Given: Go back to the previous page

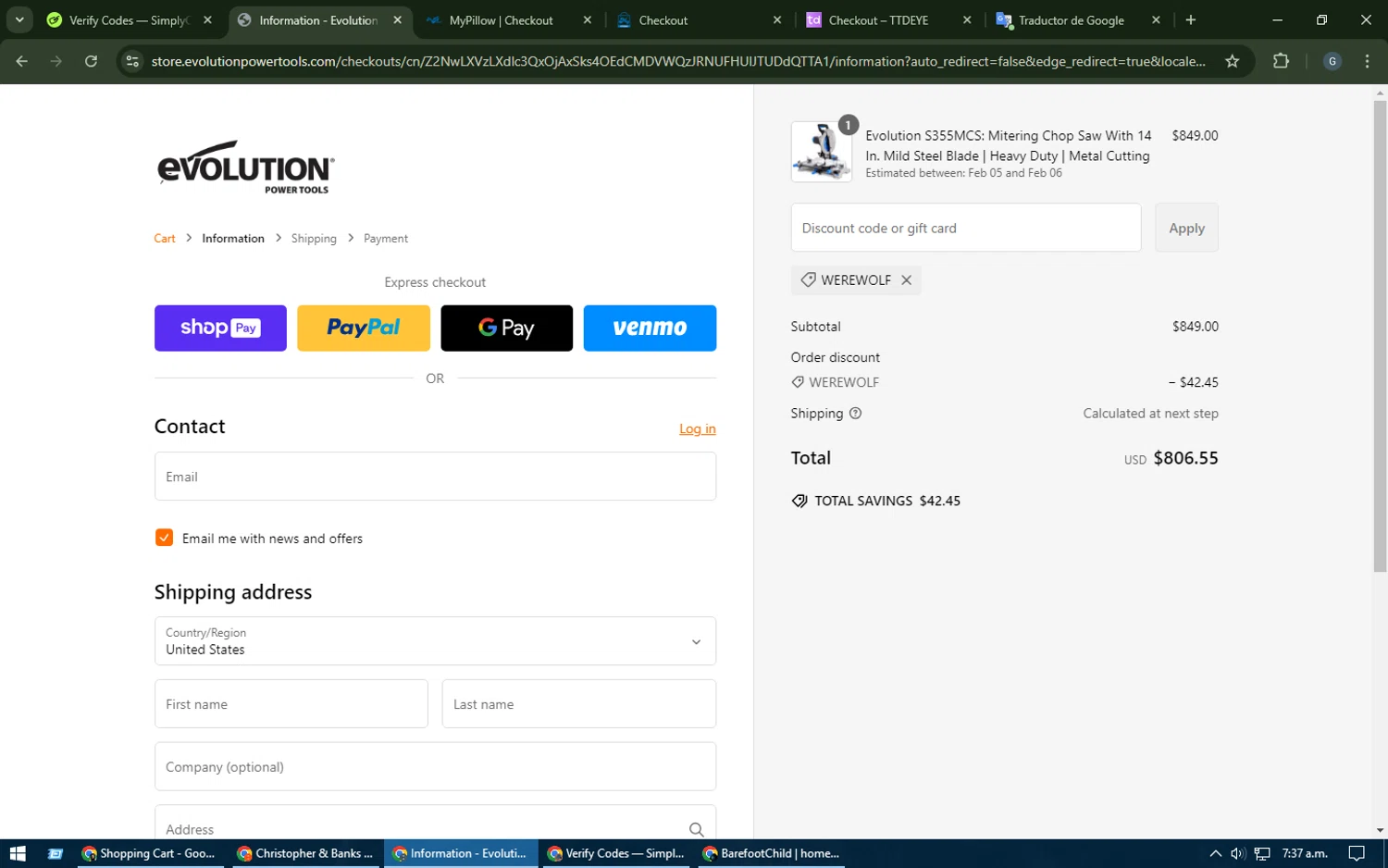Looking at the screenshot, I should pyautogui.click(x=22, y=61).
